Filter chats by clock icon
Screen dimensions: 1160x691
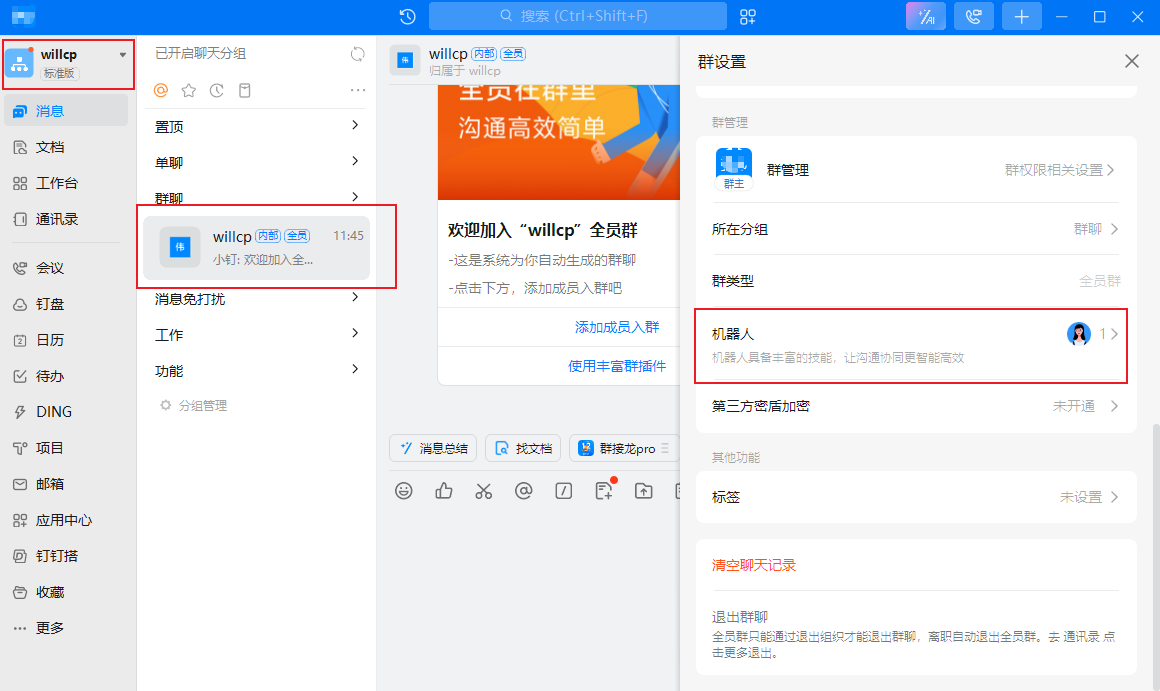point(217,90)
